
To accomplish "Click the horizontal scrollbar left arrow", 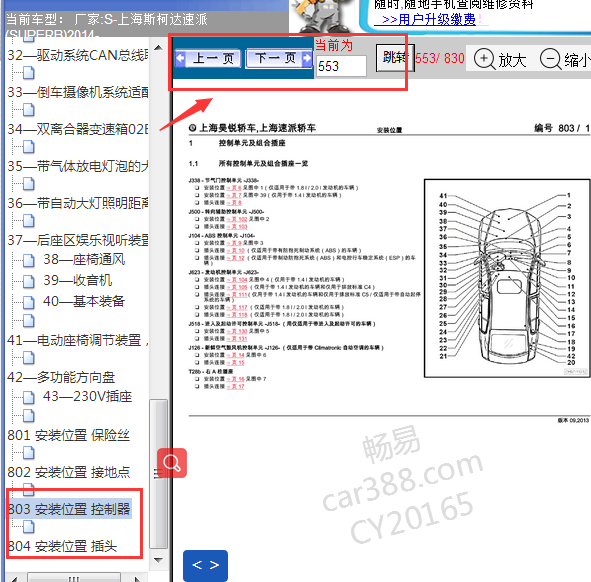I will coord(14,578).
